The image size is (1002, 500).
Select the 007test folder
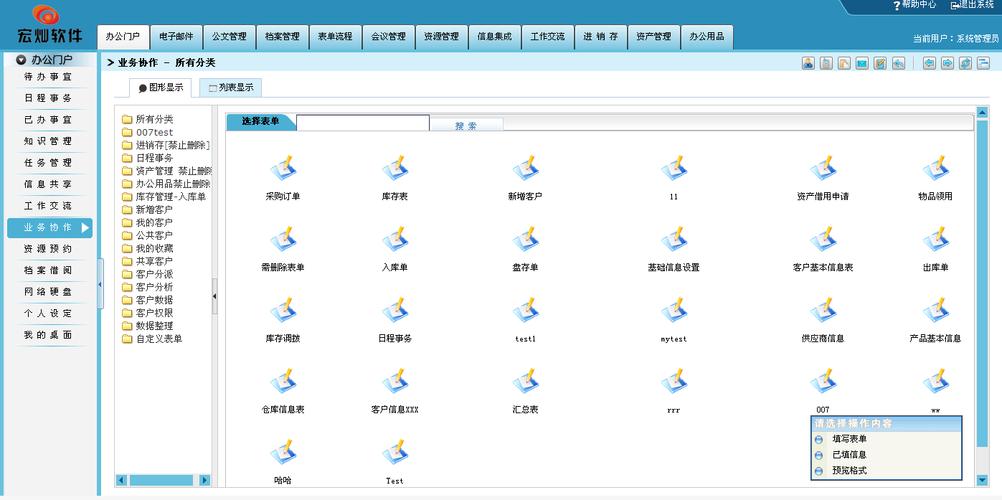point(154,132)
